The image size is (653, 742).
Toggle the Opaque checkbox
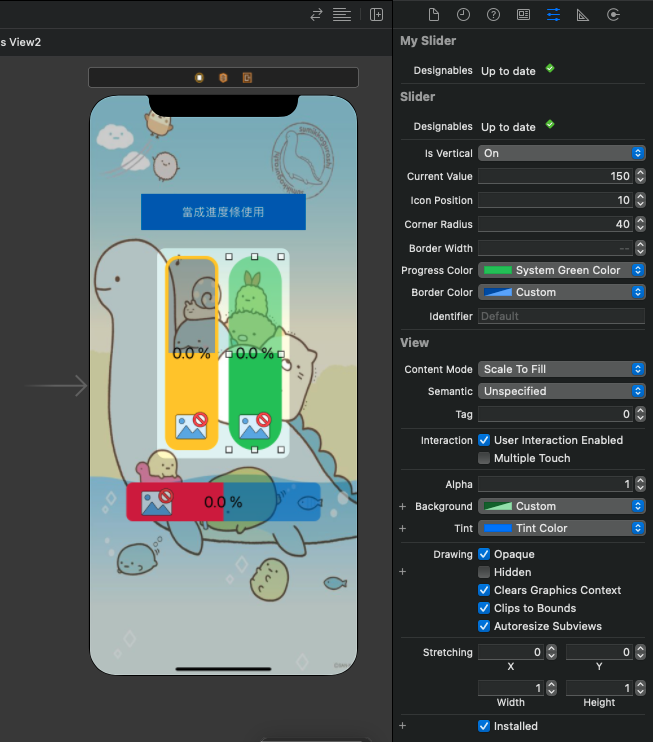pos(484,554)
